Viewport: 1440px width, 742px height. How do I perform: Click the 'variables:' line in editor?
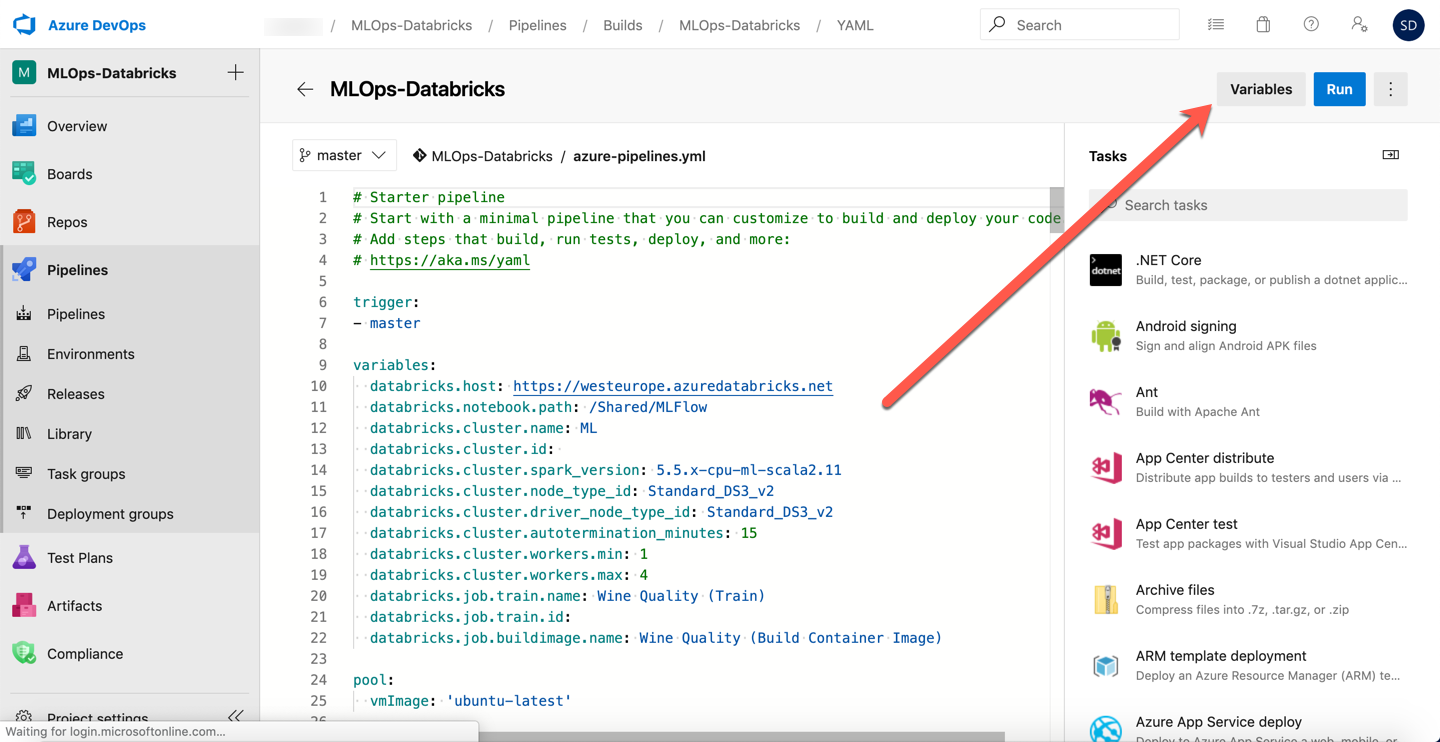pyautogui.click(x=394, y=365)
